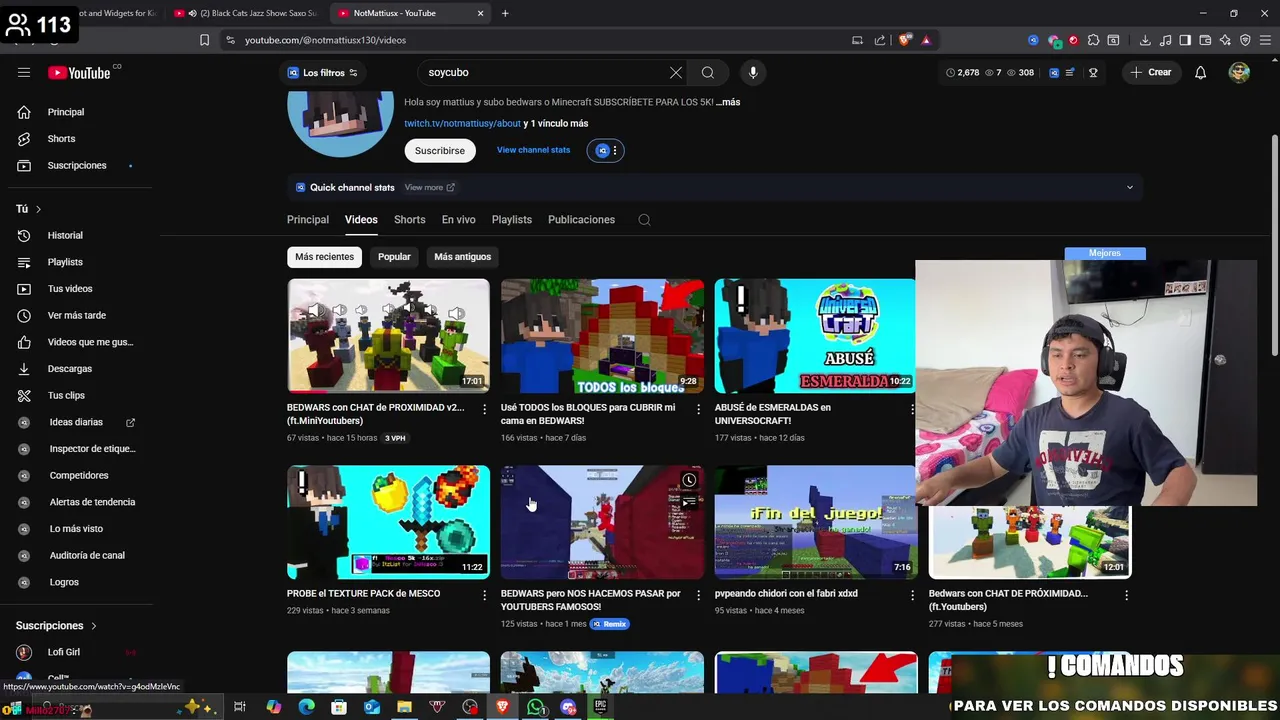Open Suscripciones in the left sidebar
The image size is (1280, 720).
click(x=76, y=165)
